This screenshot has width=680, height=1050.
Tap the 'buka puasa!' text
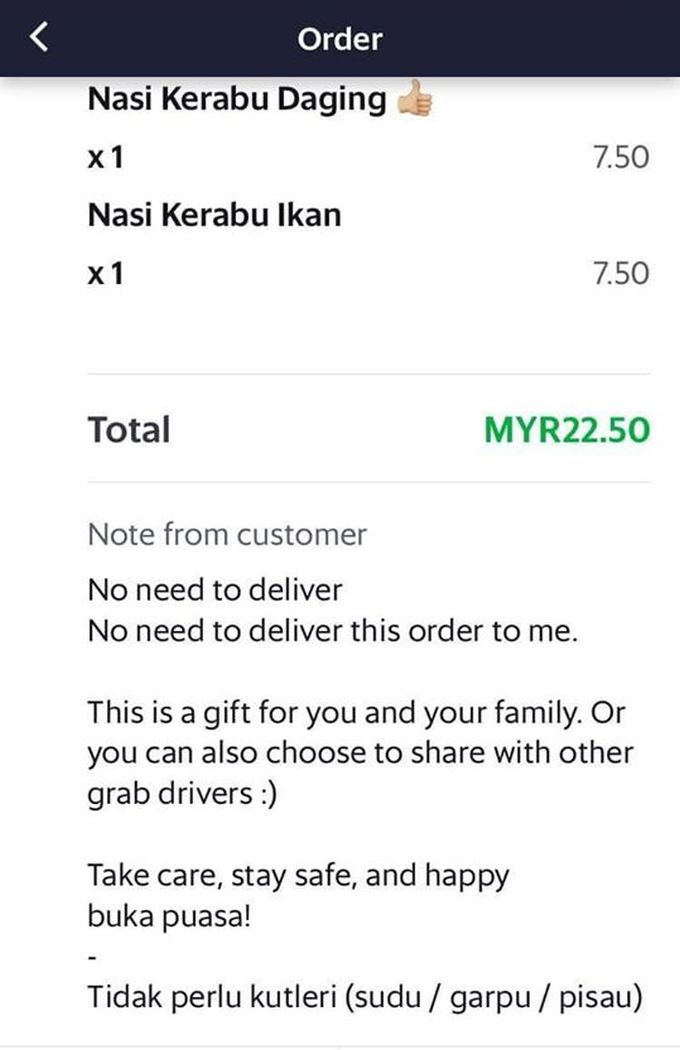(169, 916)
